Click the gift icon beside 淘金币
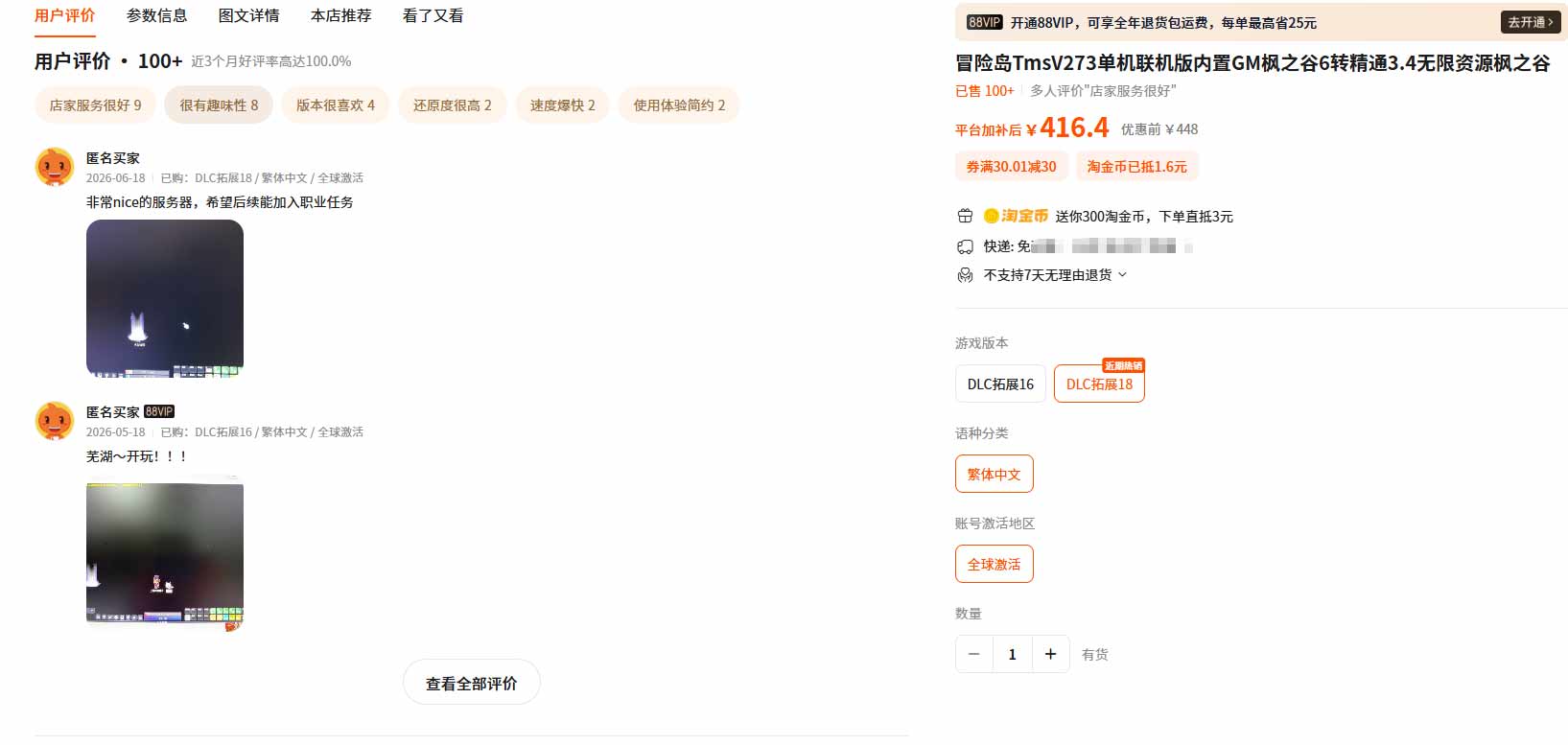Image resolution: width=1568 pixels, height=745 pixels. tap(965, 217)
